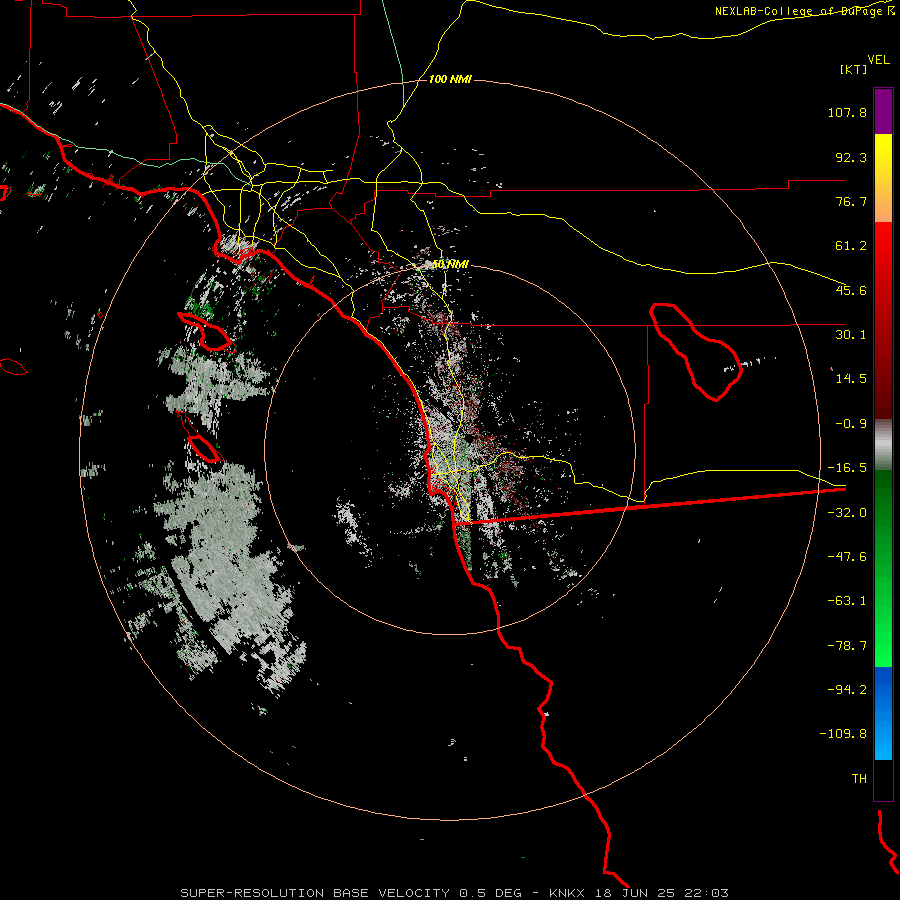Click the 100 NMI range ring label
Viewport: 900px width, 900px height.
(450, 79)
